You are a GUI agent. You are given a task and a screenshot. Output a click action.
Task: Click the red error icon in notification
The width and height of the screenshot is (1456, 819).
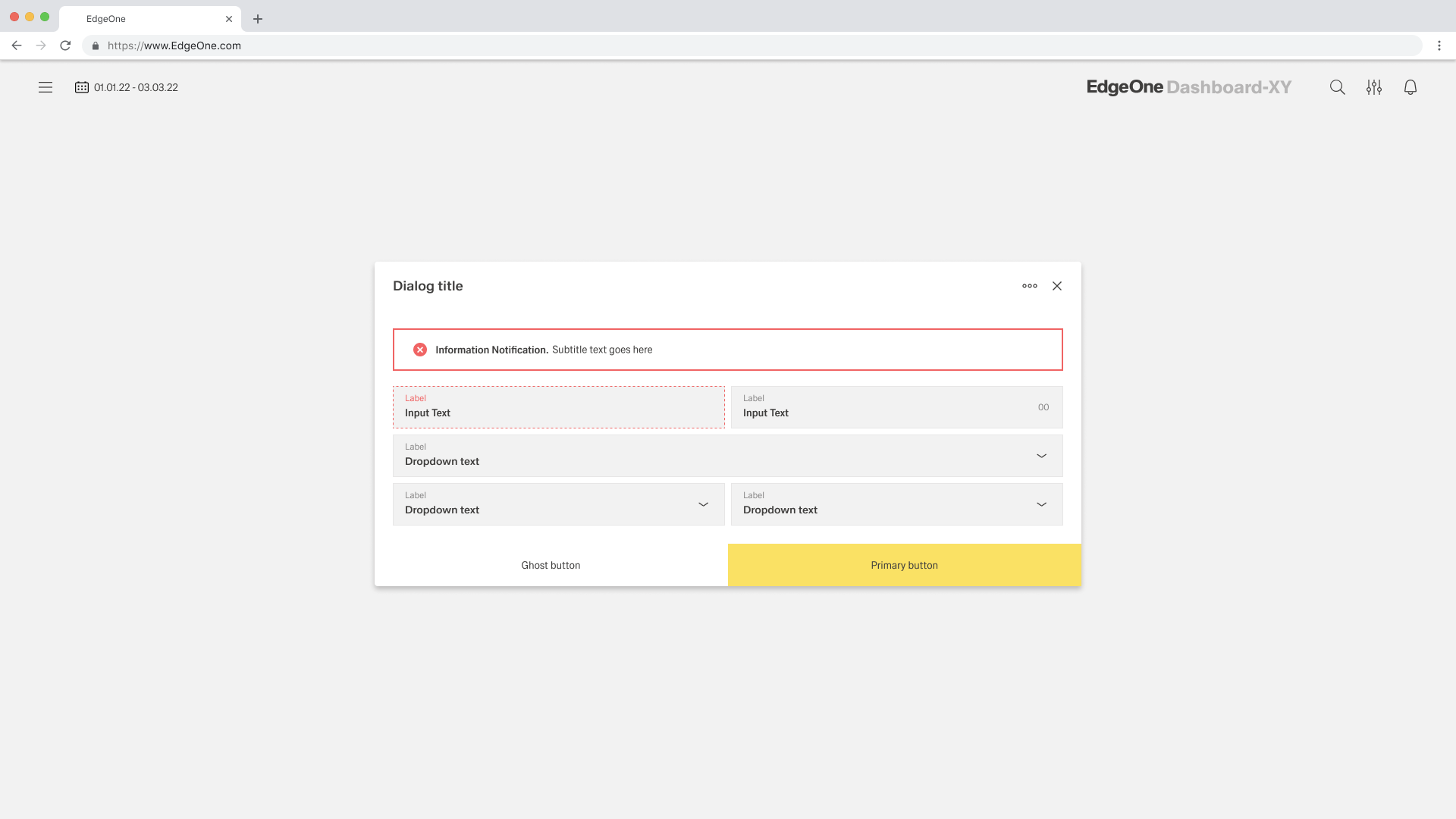[419, 350]
